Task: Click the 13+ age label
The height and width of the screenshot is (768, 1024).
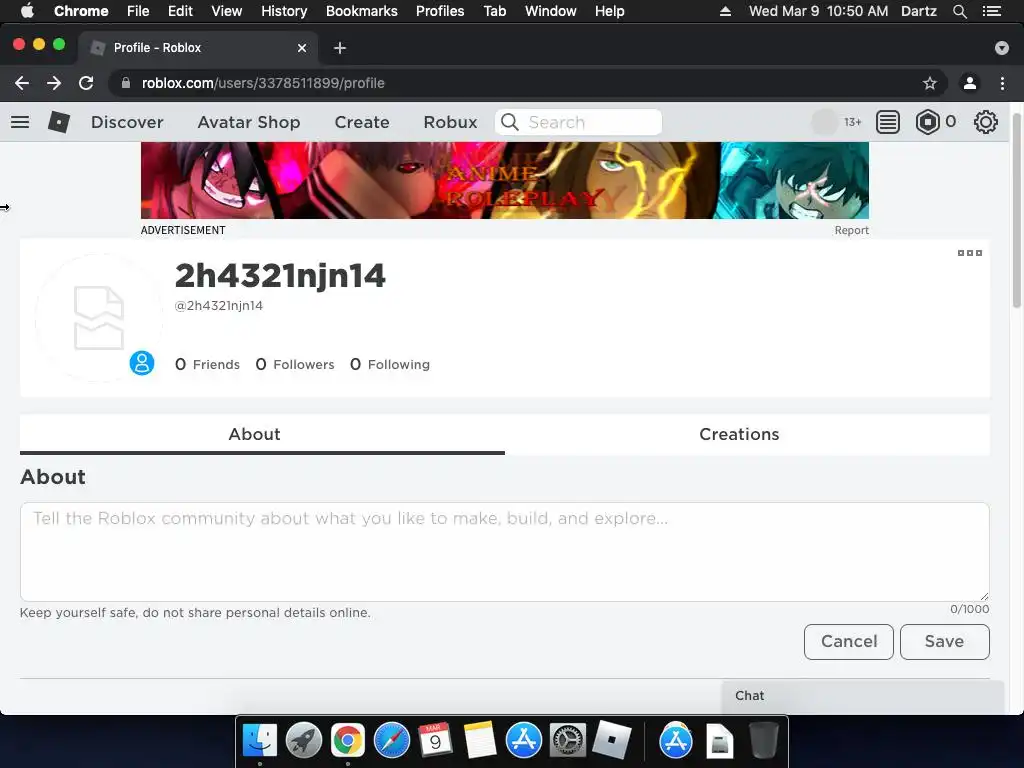Action: pyautogui.click(x=852, y=122)
